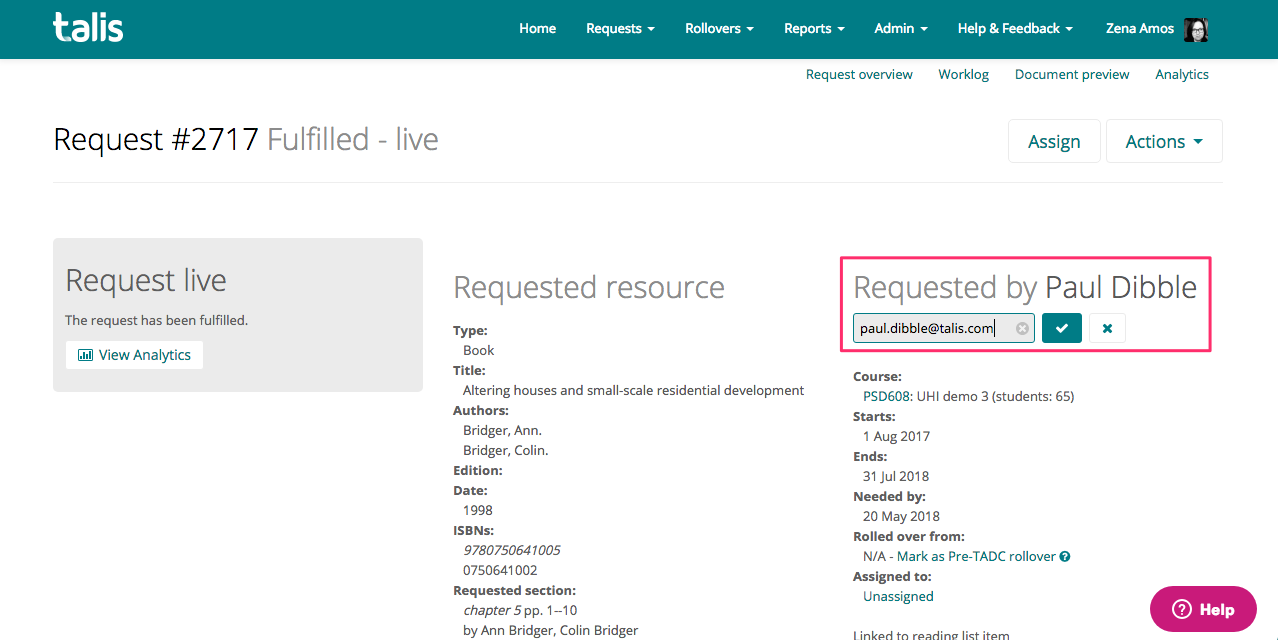Image resolution: width=1278 pixels, height=640 pixels.
Task: Open the PSD608 course link
Action: 886,396
